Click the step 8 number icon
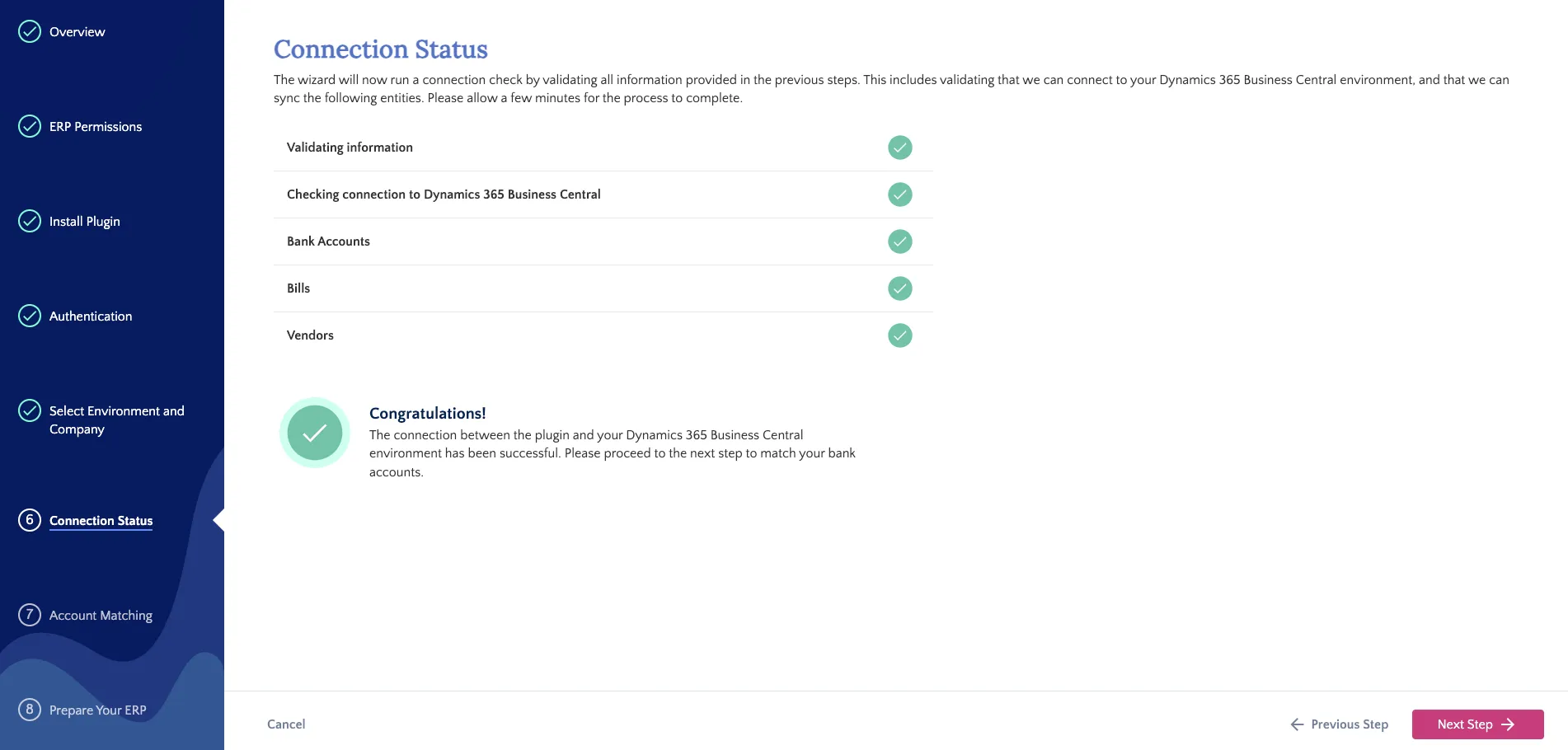The image size is (1568, 750). pos(30,710)
